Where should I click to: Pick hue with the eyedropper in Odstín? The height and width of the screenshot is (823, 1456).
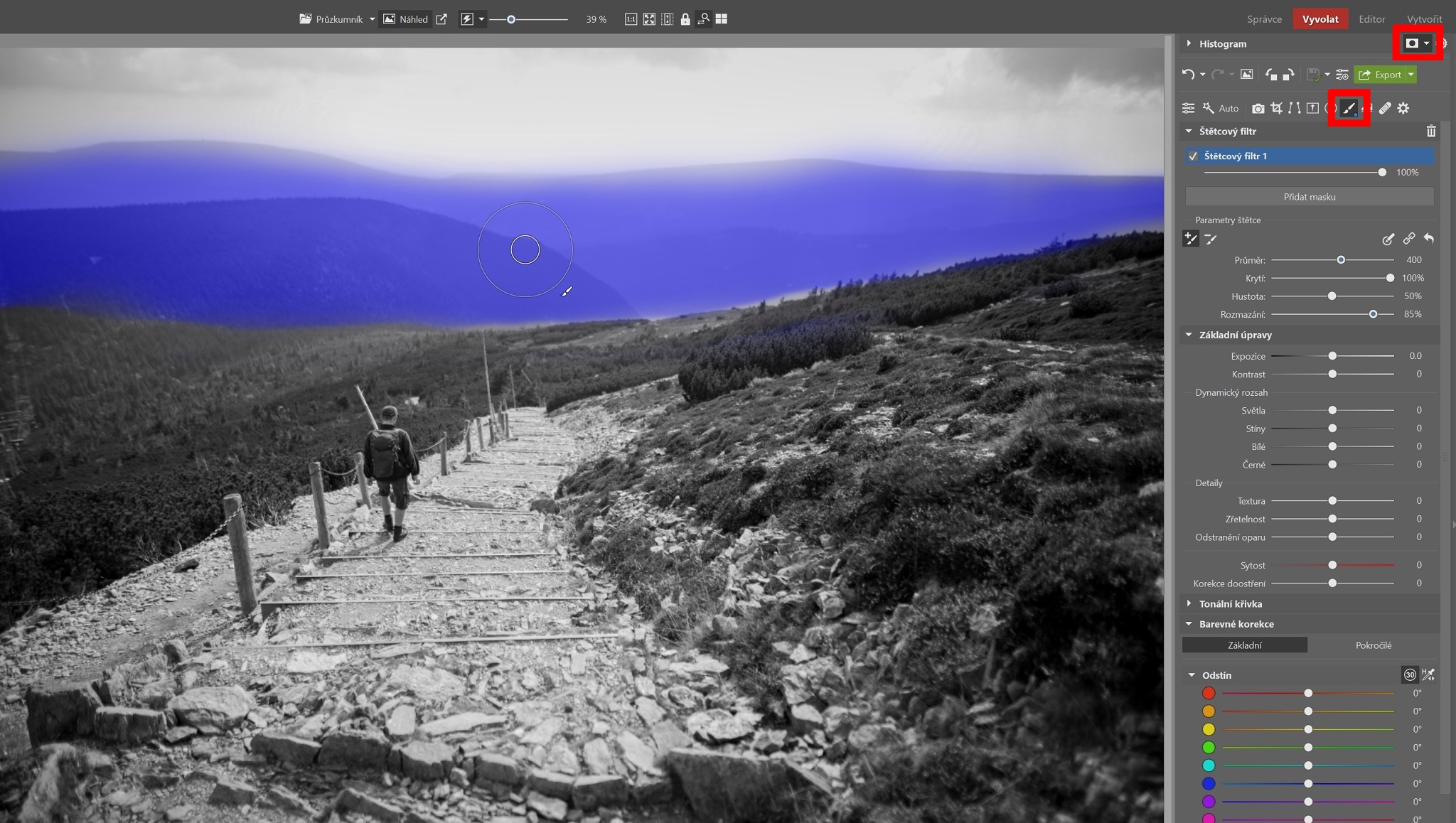click(x=1428, y=674)
